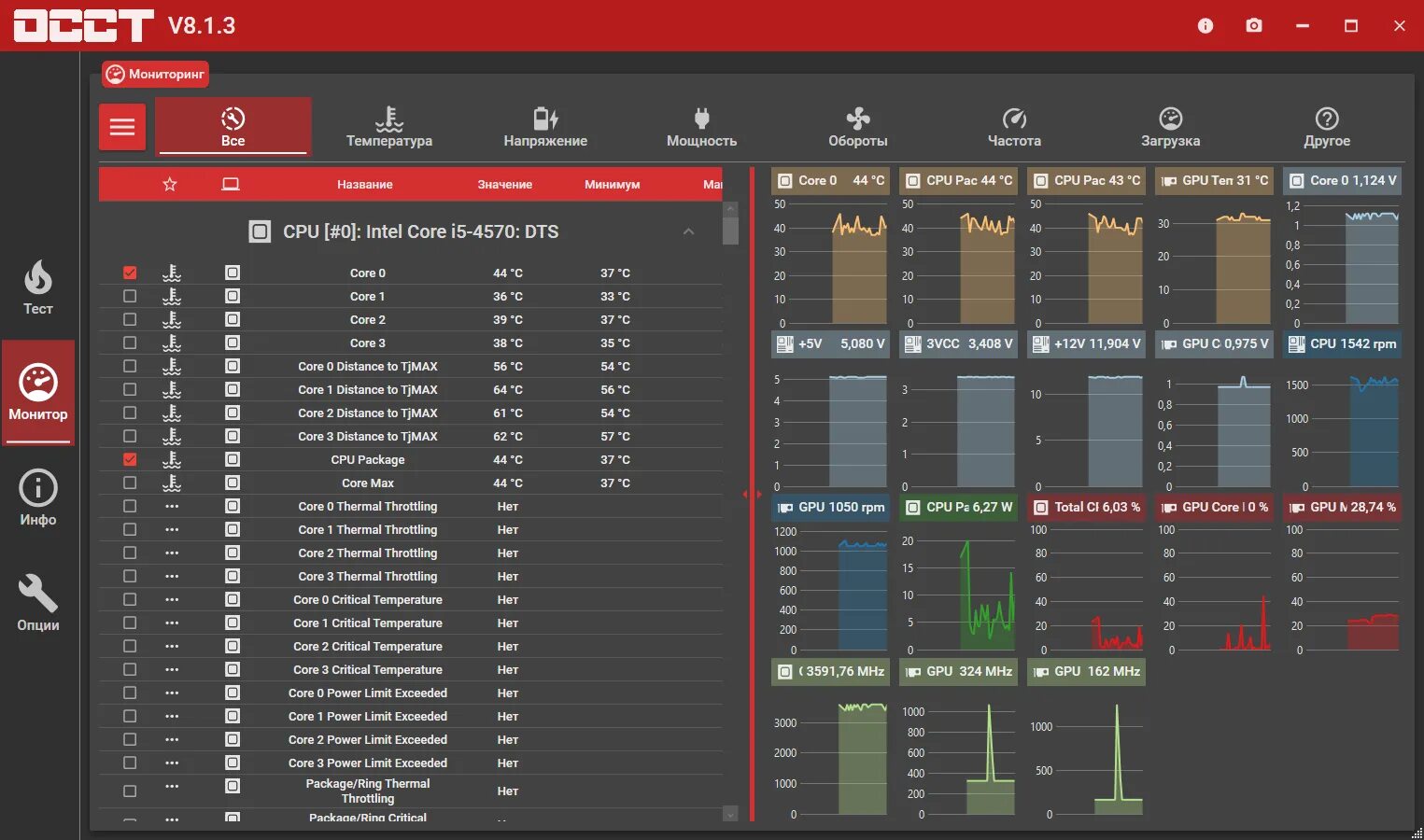Viewport: 1424px width, 840px height.
Task: Uncheck the Core 0 checkbox
Action: coord(130,273)
